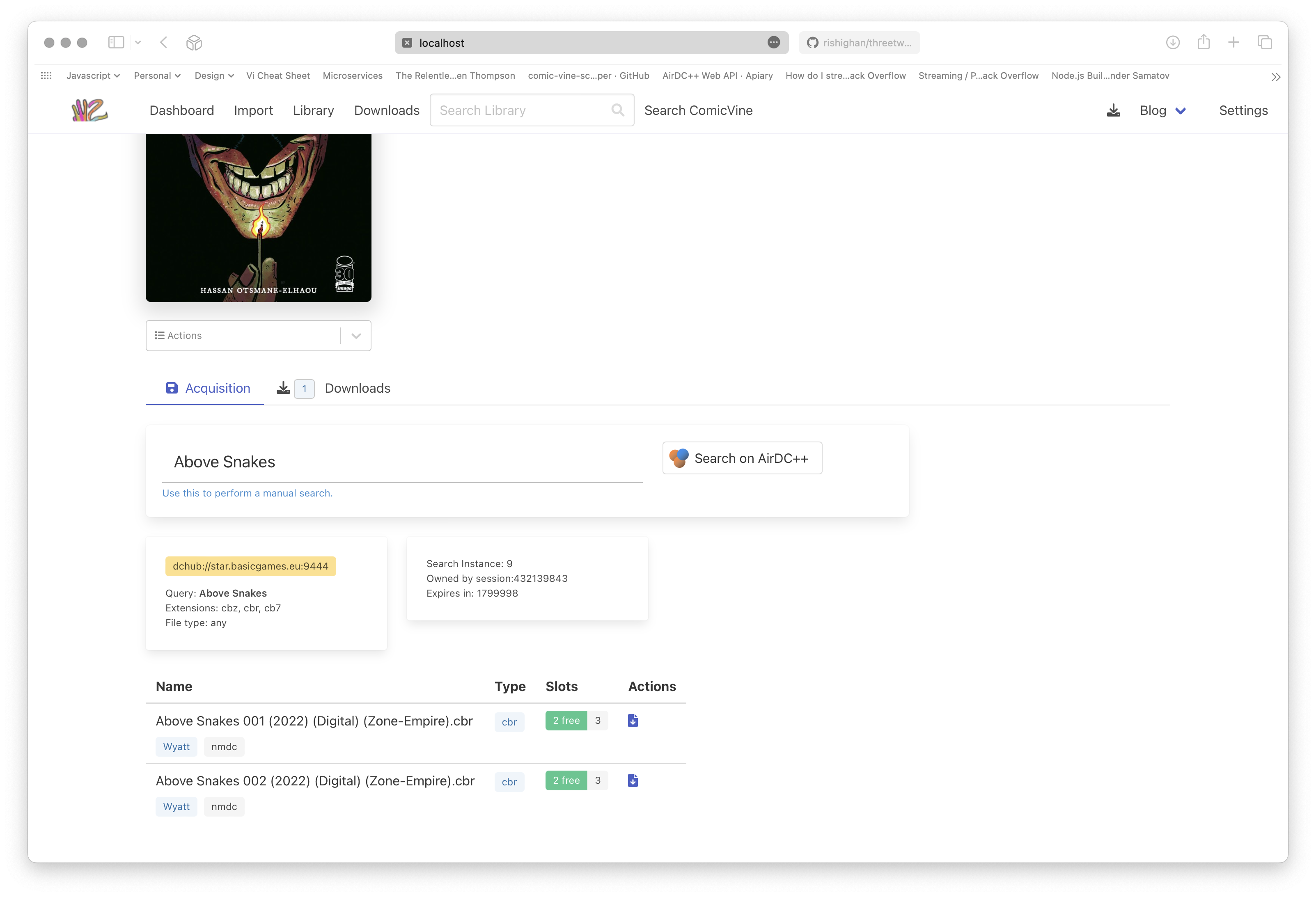Expand the Actions dropdown
This screenshot has height=897, width=1316.
(x=355, y=336)
